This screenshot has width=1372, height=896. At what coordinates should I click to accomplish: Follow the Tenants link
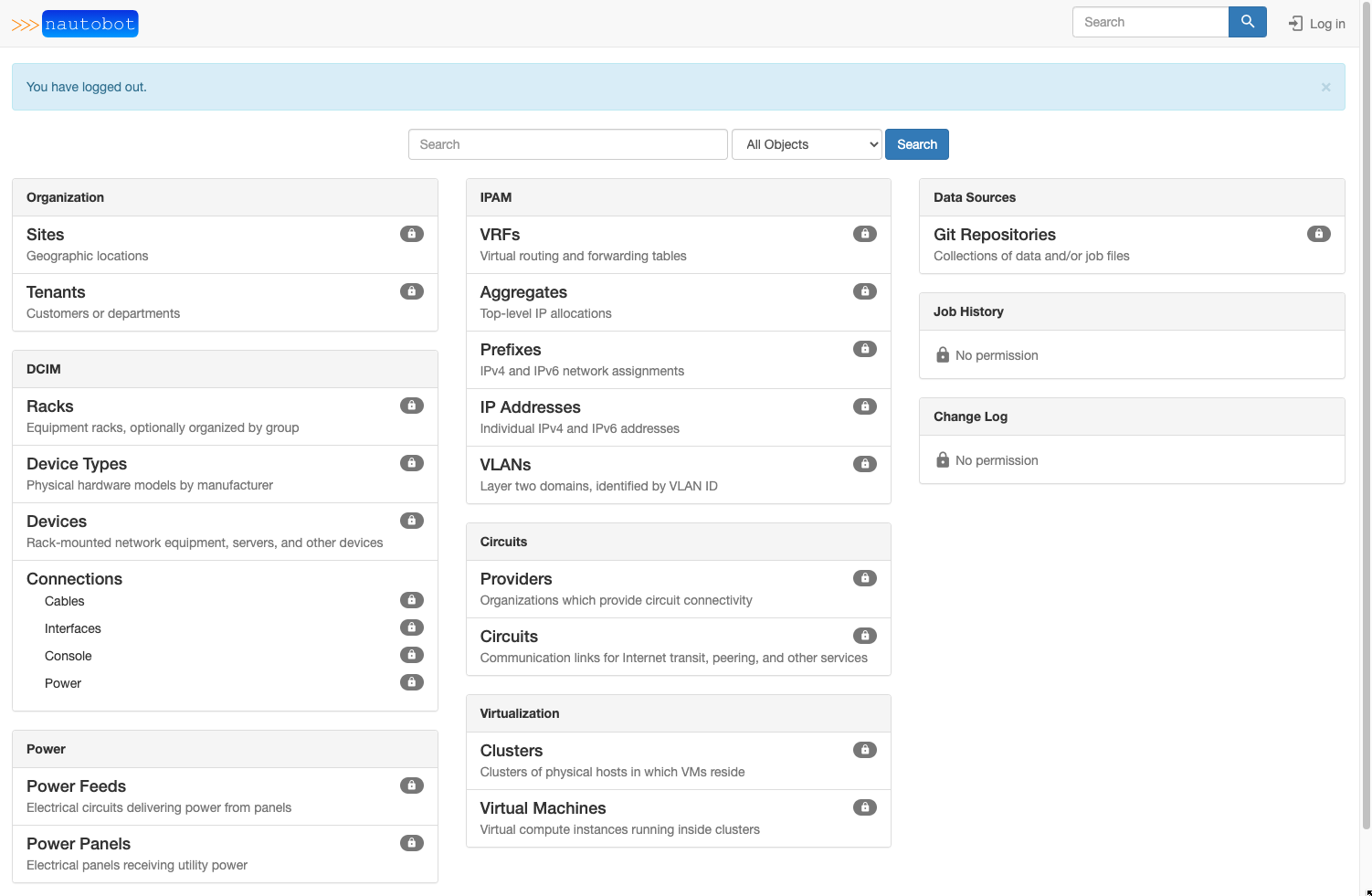tap(56, 291)
